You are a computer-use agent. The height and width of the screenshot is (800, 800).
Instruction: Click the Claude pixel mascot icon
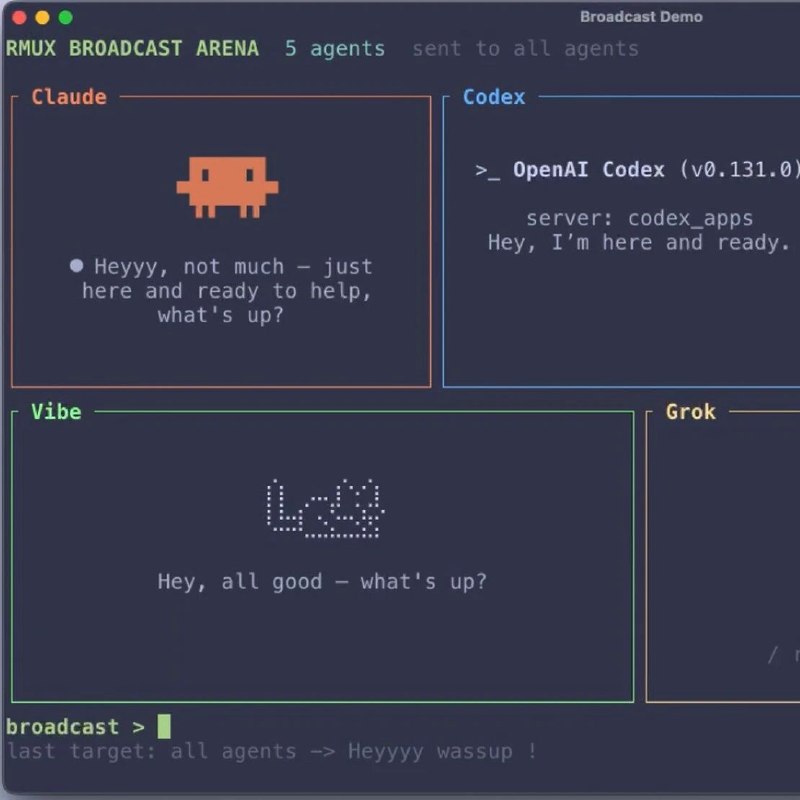tap(228, 187)
